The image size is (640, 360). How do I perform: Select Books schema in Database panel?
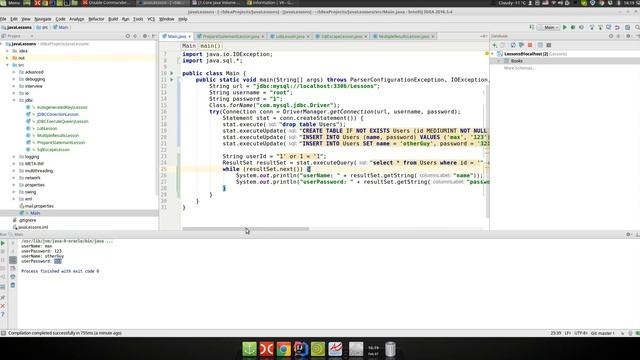pyautogui.click(x=516, y=61)
